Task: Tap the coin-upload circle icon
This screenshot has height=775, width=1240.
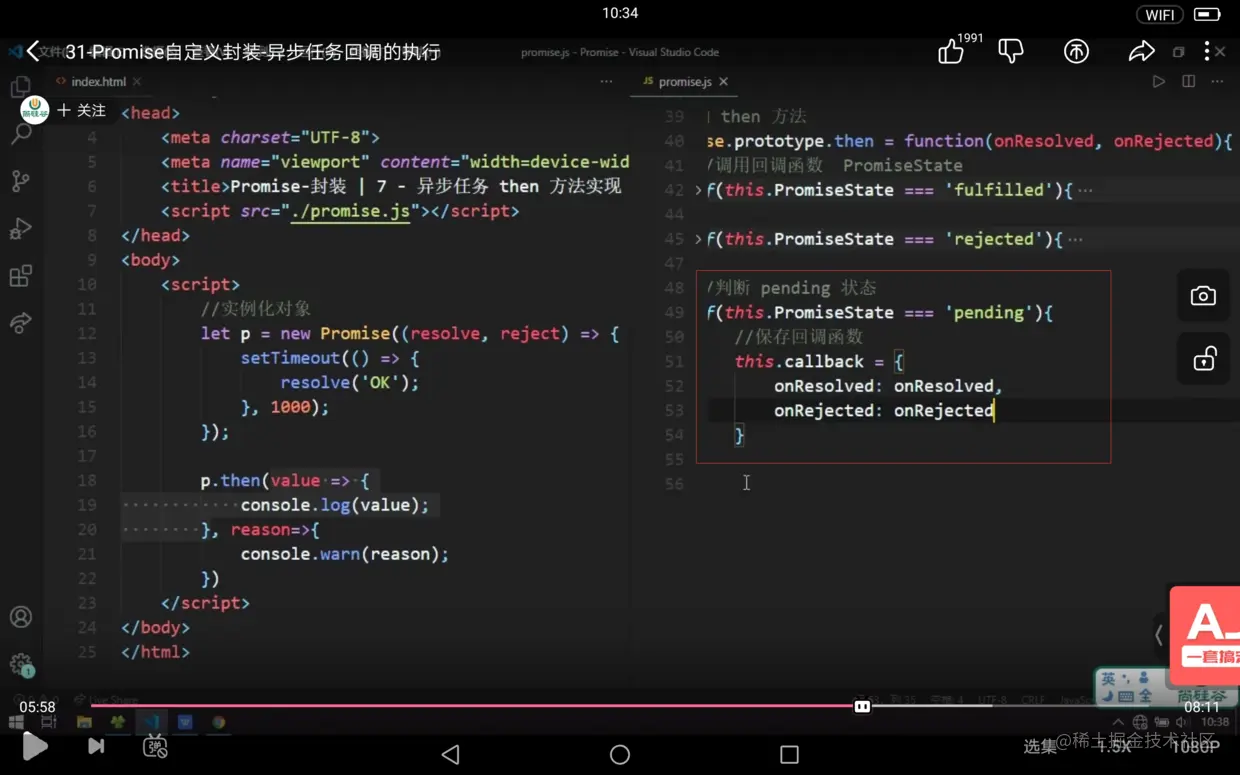Action: click(1076, 51)
